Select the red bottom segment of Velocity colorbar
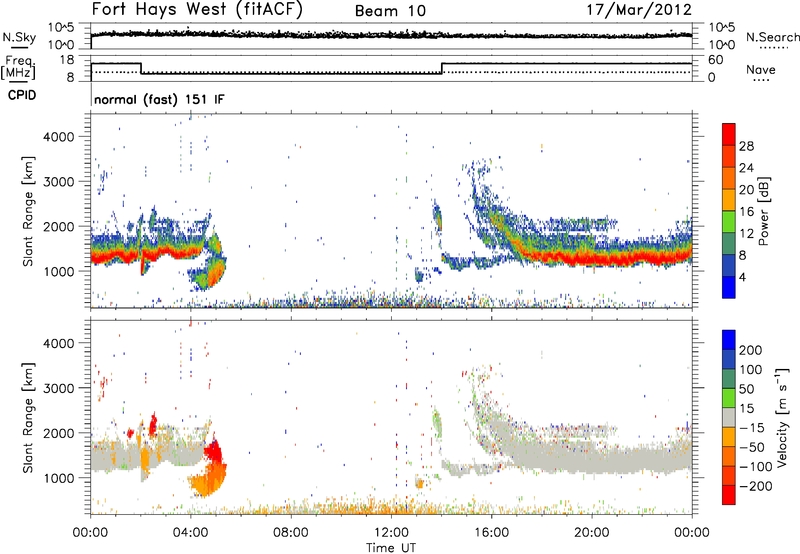The height and width of the screenshot is (554, 800). [729, 495]
